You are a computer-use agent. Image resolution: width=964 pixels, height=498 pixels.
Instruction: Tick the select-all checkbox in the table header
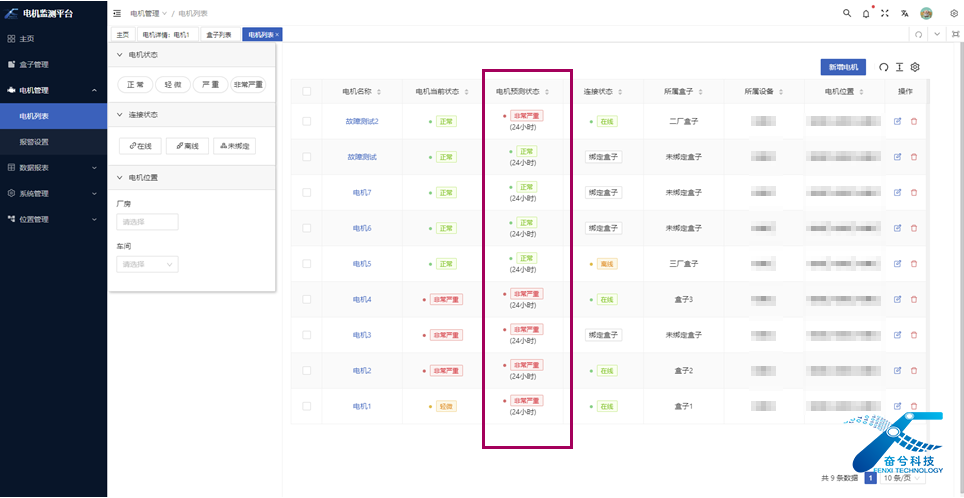307,91
